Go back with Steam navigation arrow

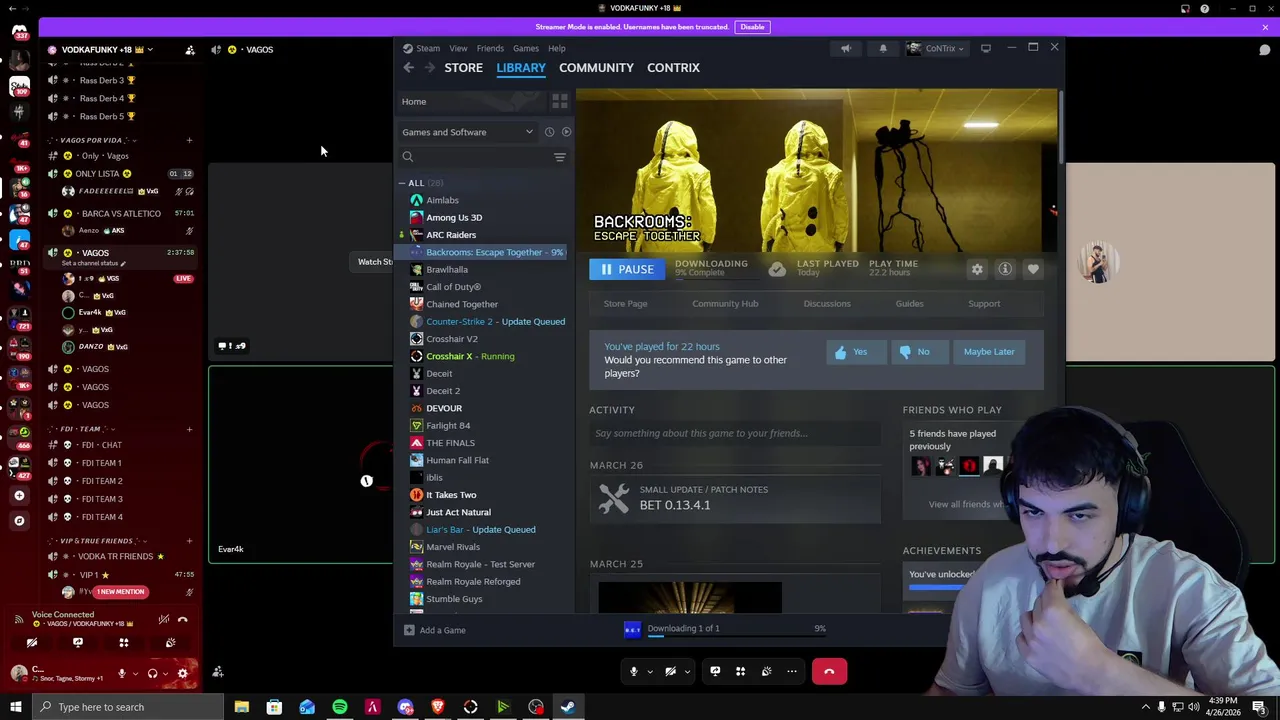coord(408,67)
